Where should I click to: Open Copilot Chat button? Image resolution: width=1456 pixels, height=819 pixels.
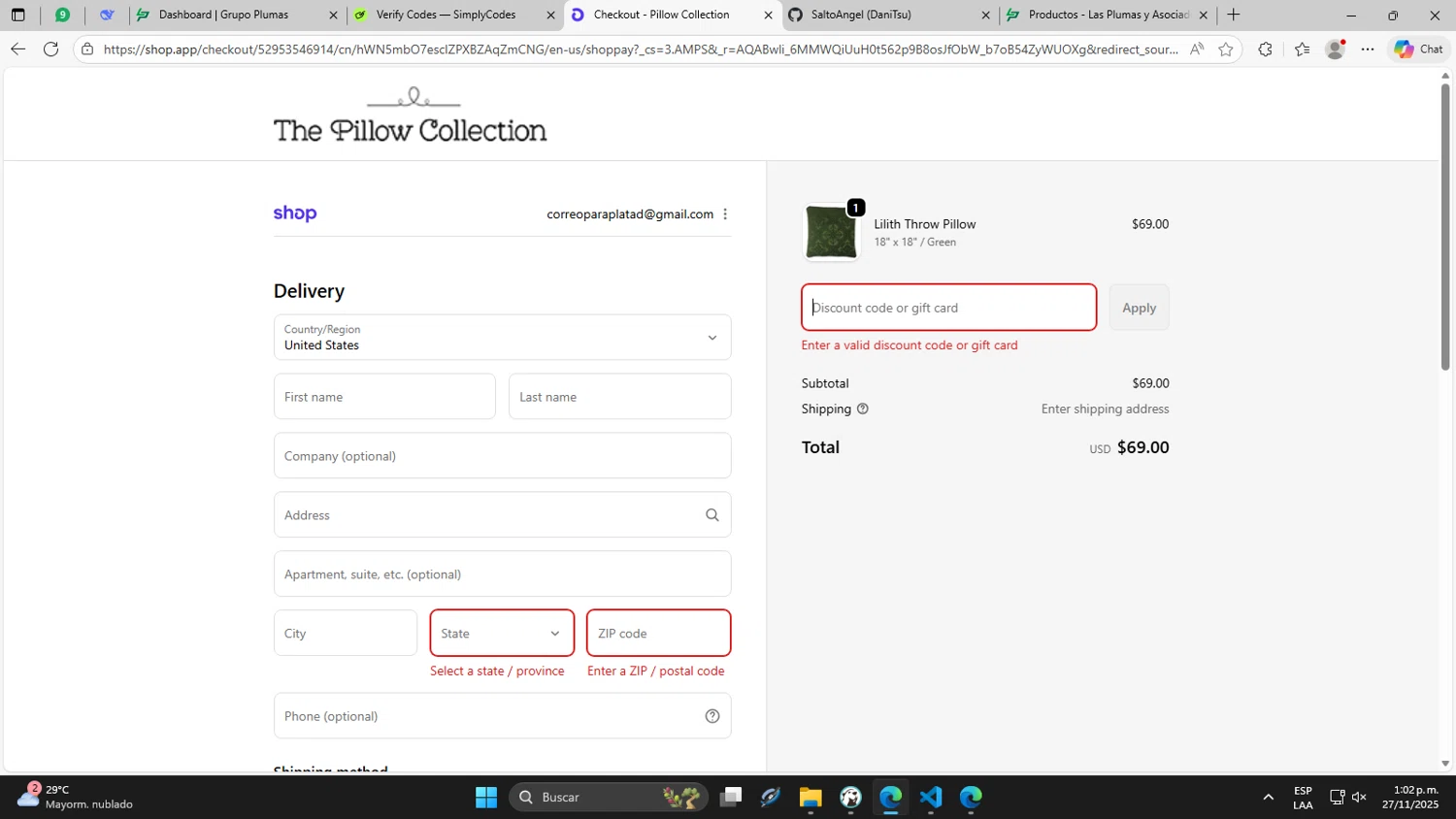1418,49
